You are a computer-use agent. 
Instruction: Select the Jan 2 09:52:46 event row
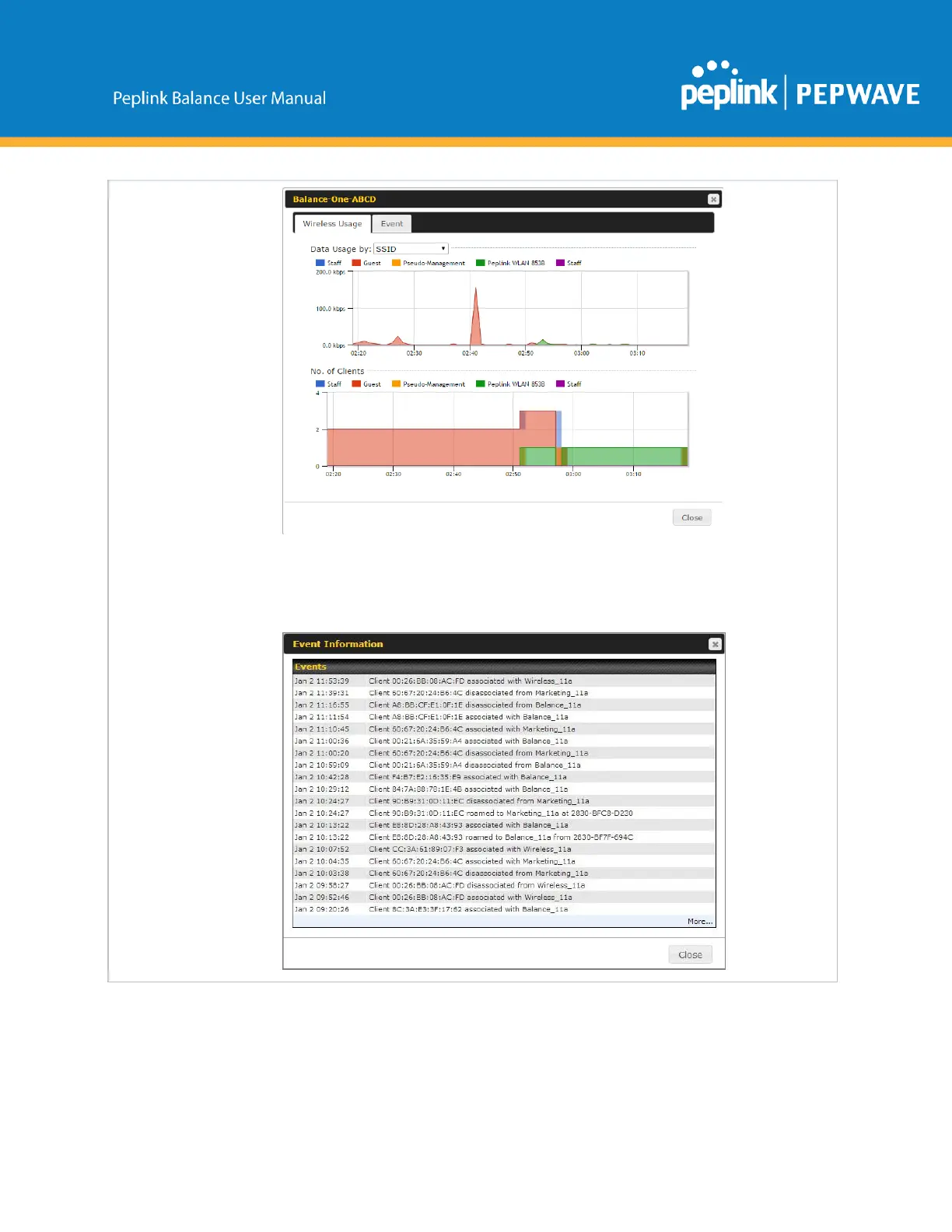[504, 898]
